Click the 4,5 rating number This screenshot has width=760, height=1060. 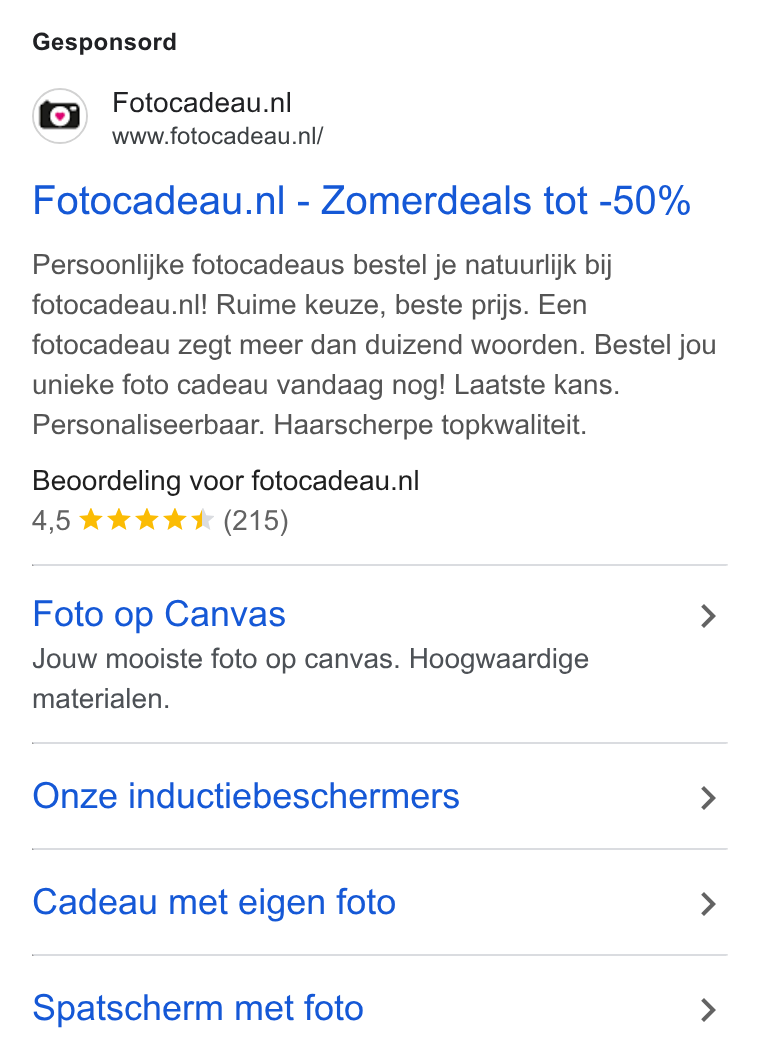[x=51, y=521]
